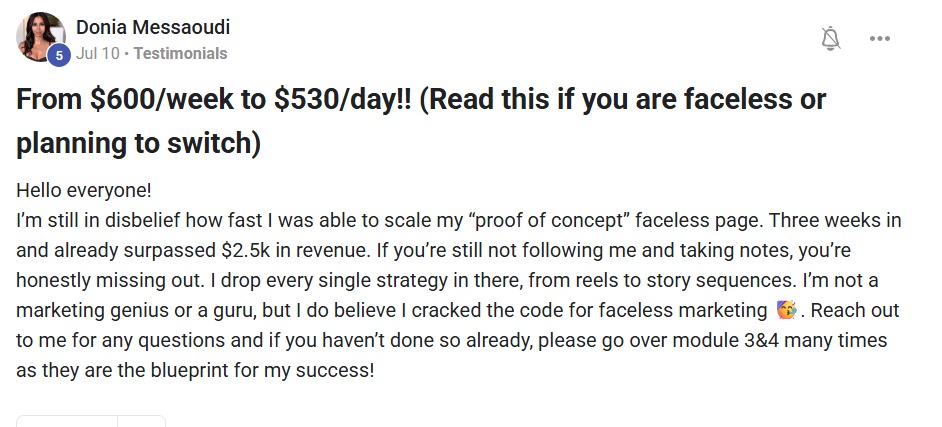Click the party-face emoji in the post

[785, 311]
